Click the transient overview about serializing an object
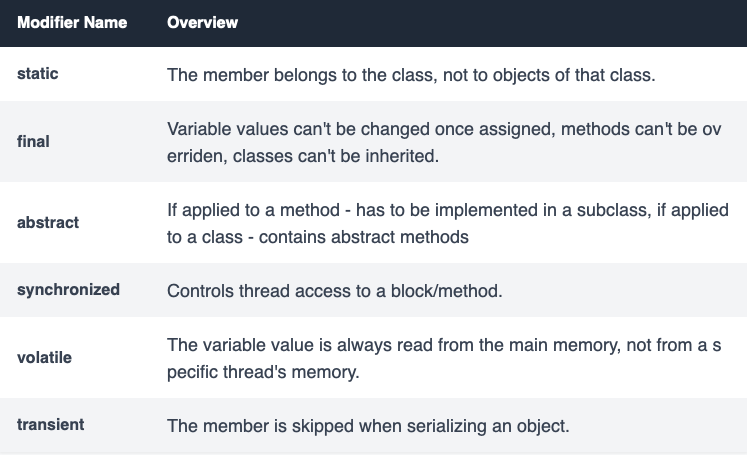 368,426
